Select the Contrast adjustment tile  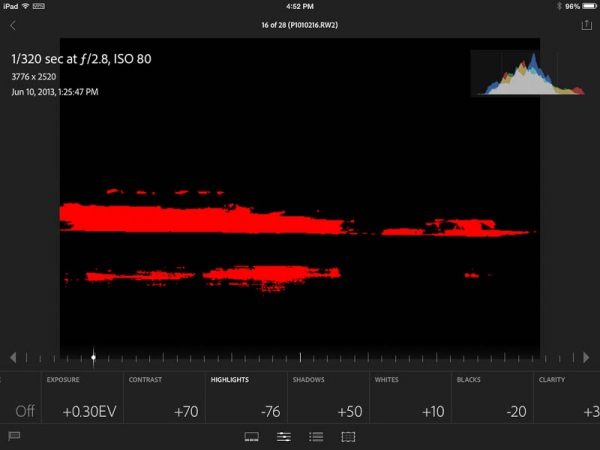click(x=164, y=398)
